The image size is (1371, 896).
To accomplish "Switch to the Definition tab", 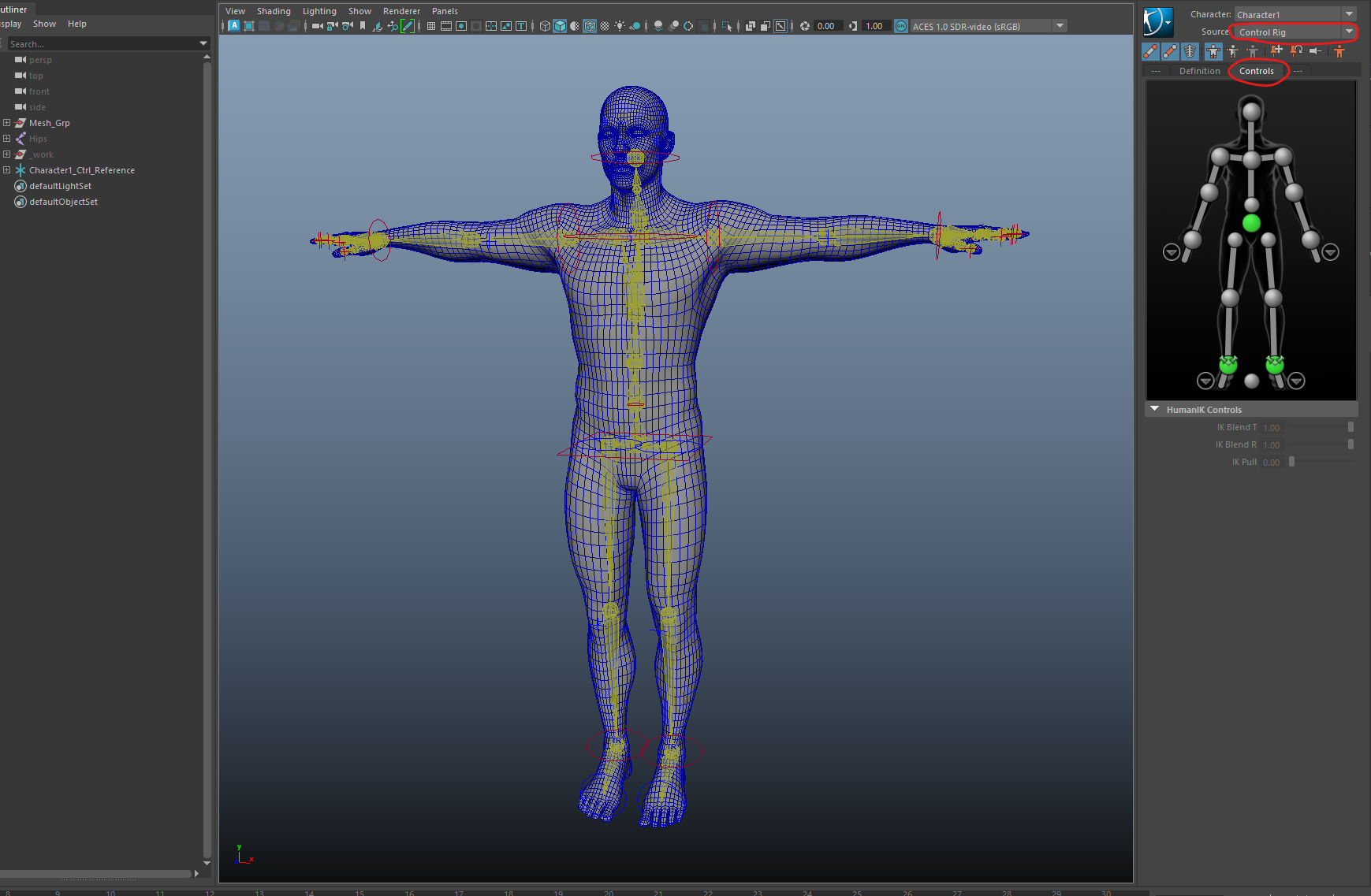I will coord(1199,71).
